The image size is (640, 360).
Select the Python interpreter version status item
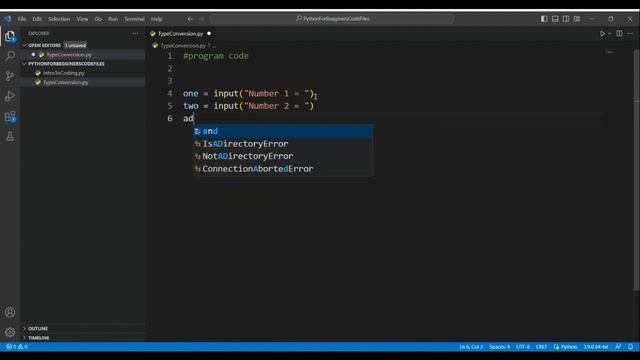pos(596,347)
